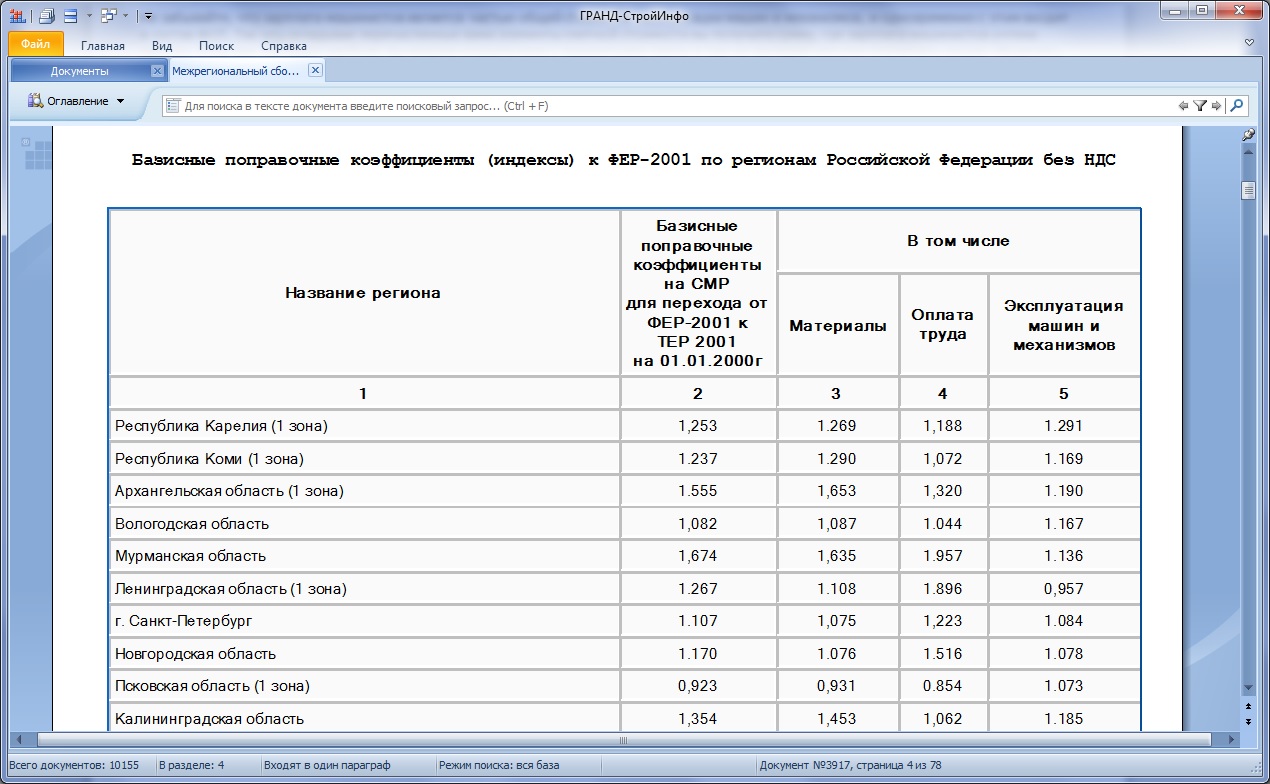Click the faded grid icon in left panel
This screenshot has width=1270, height=784.
pos(37,154)
